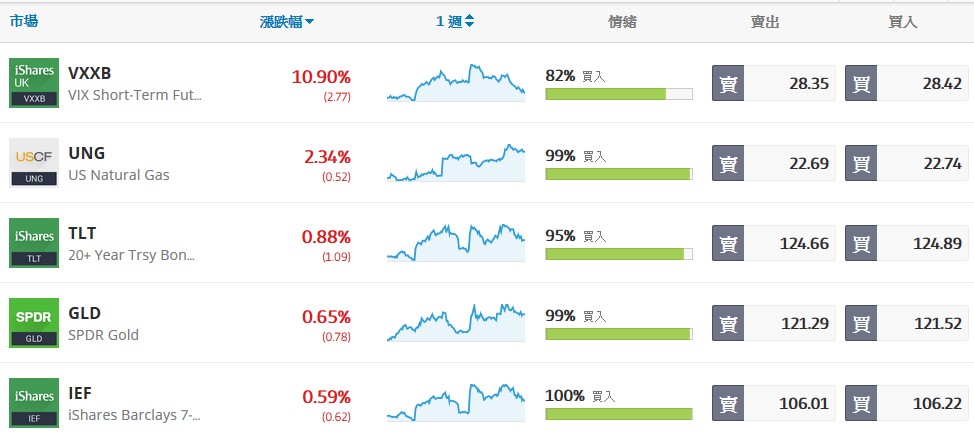Click the iShares UK VXXB logo icon
This screenshot has height=432, width=974.
pyautogui.click(x=35, y=83)
